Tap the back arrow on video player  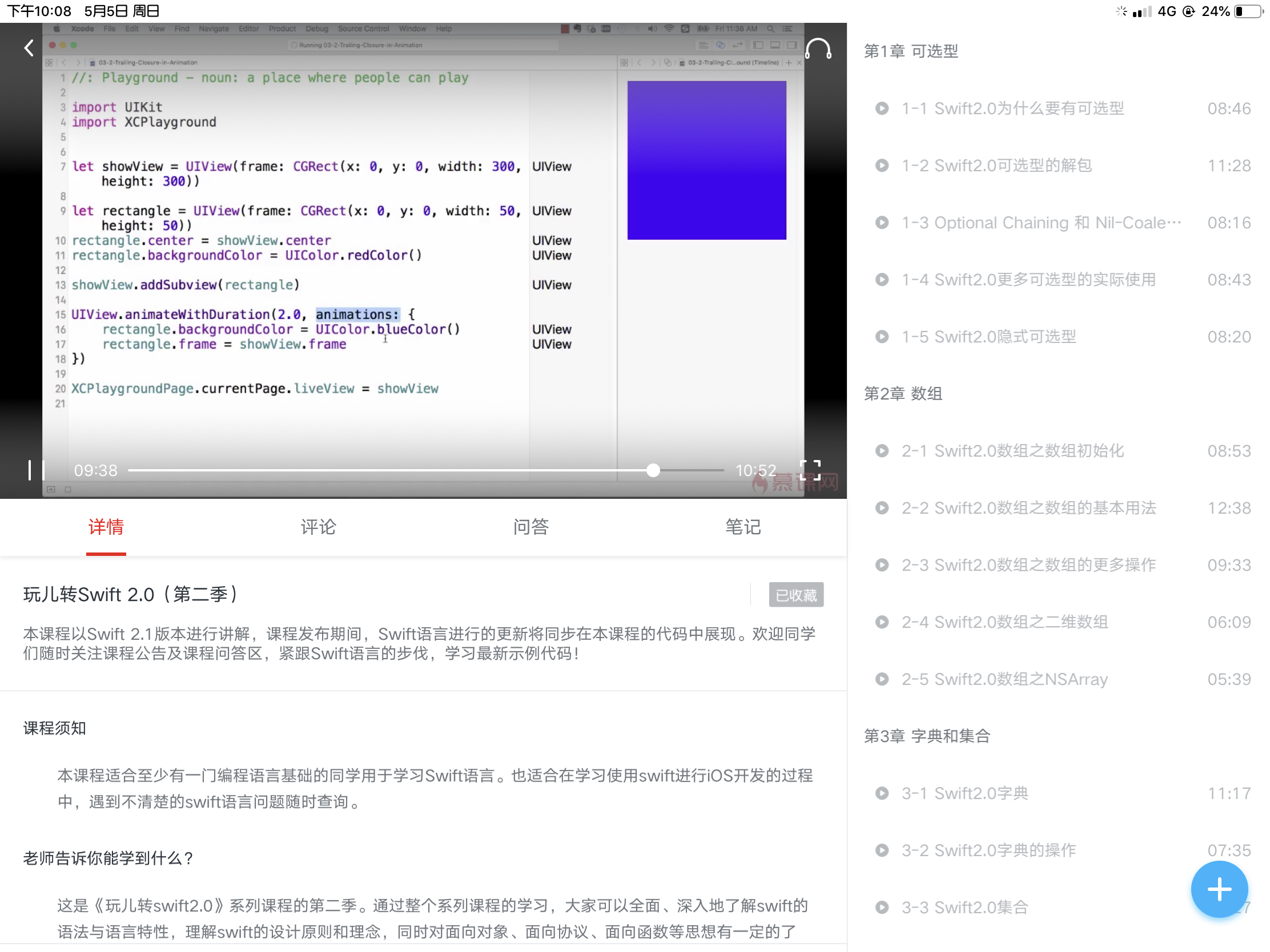tap(29, 47)
